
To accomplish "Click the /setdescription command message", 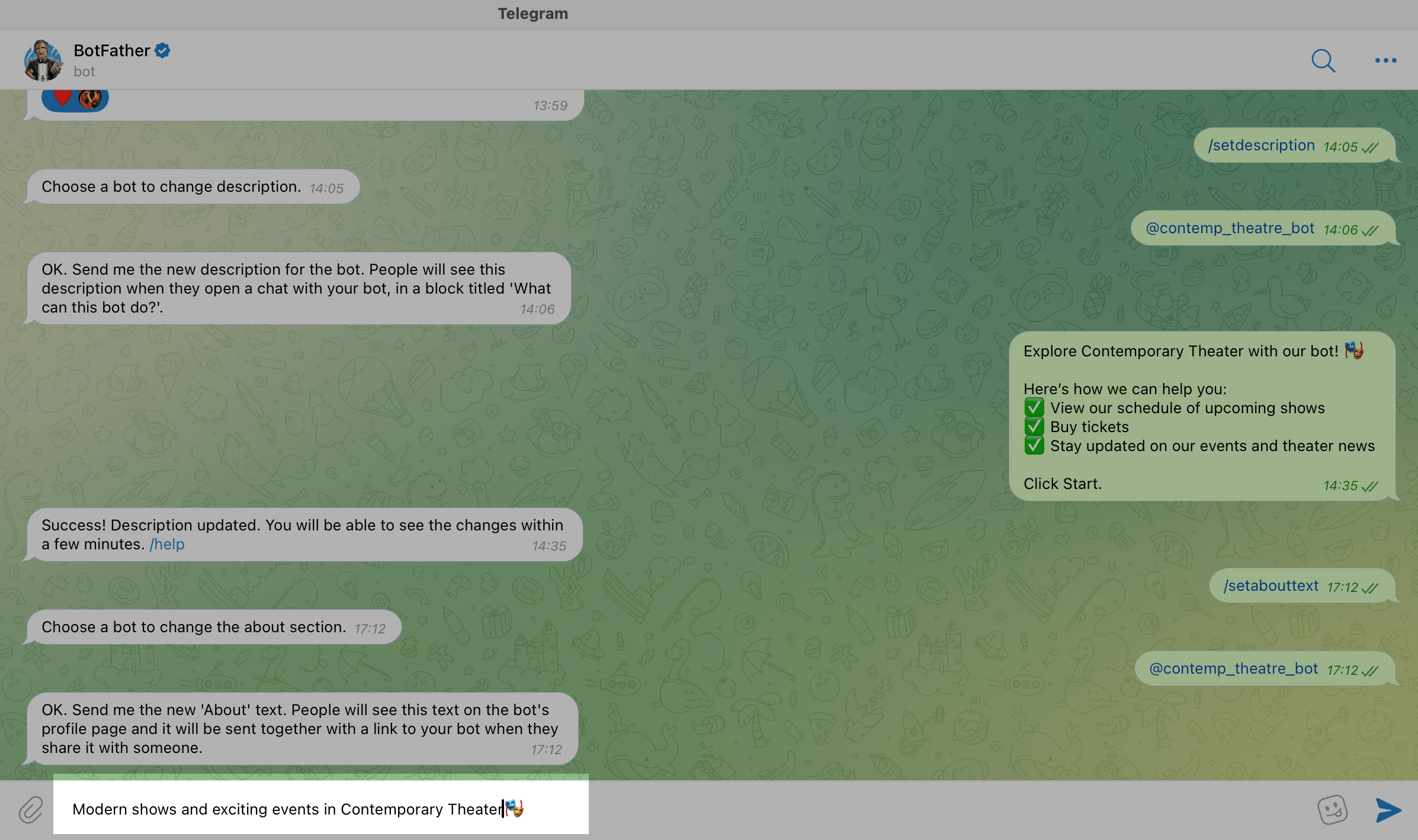I will [1261, 146].
